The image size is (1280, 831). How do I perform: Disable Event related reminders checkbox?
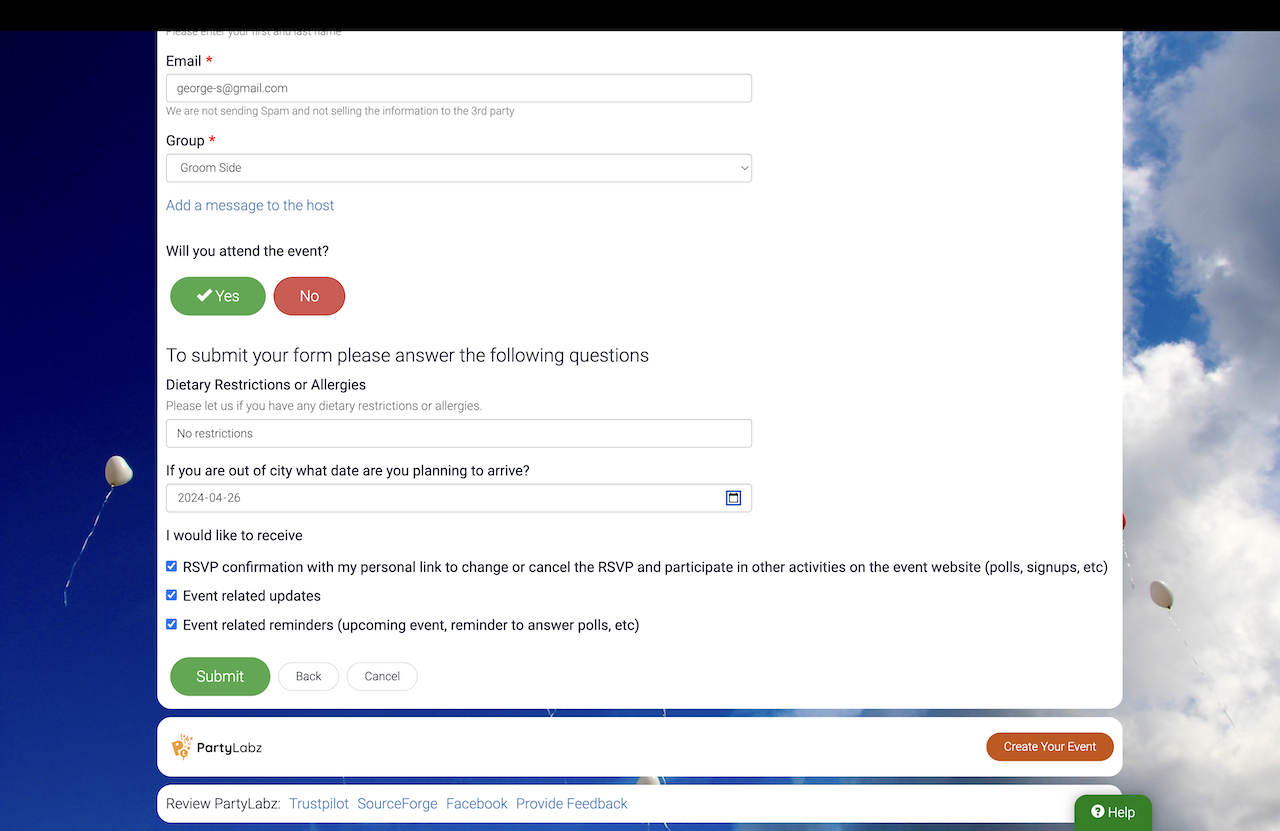pyautogui.click(x=172, y=625)
